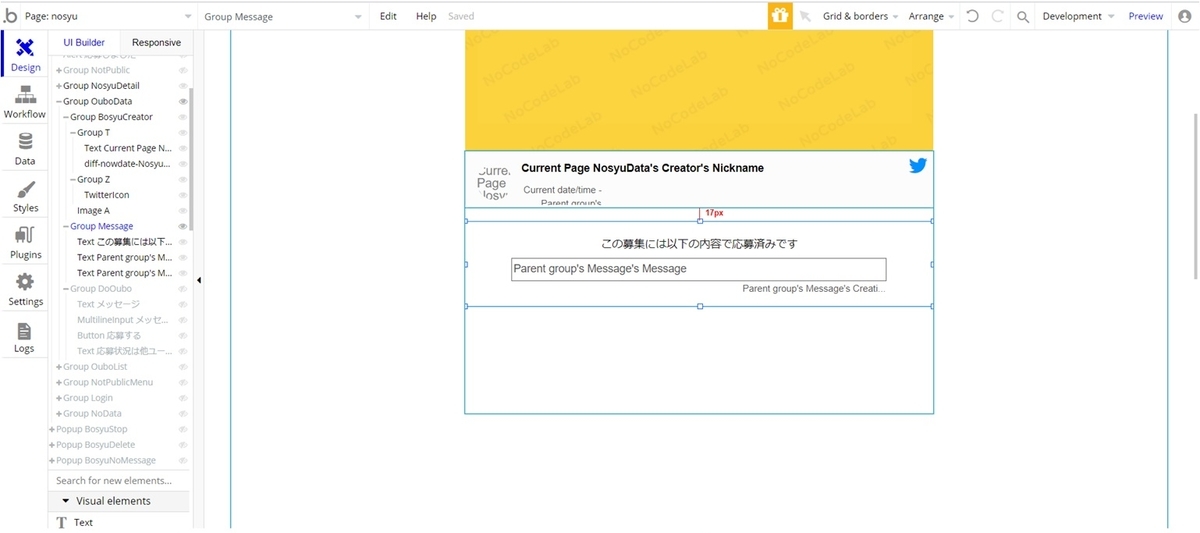
Task: Open the Styles section
Action: (x=24, y=196)
